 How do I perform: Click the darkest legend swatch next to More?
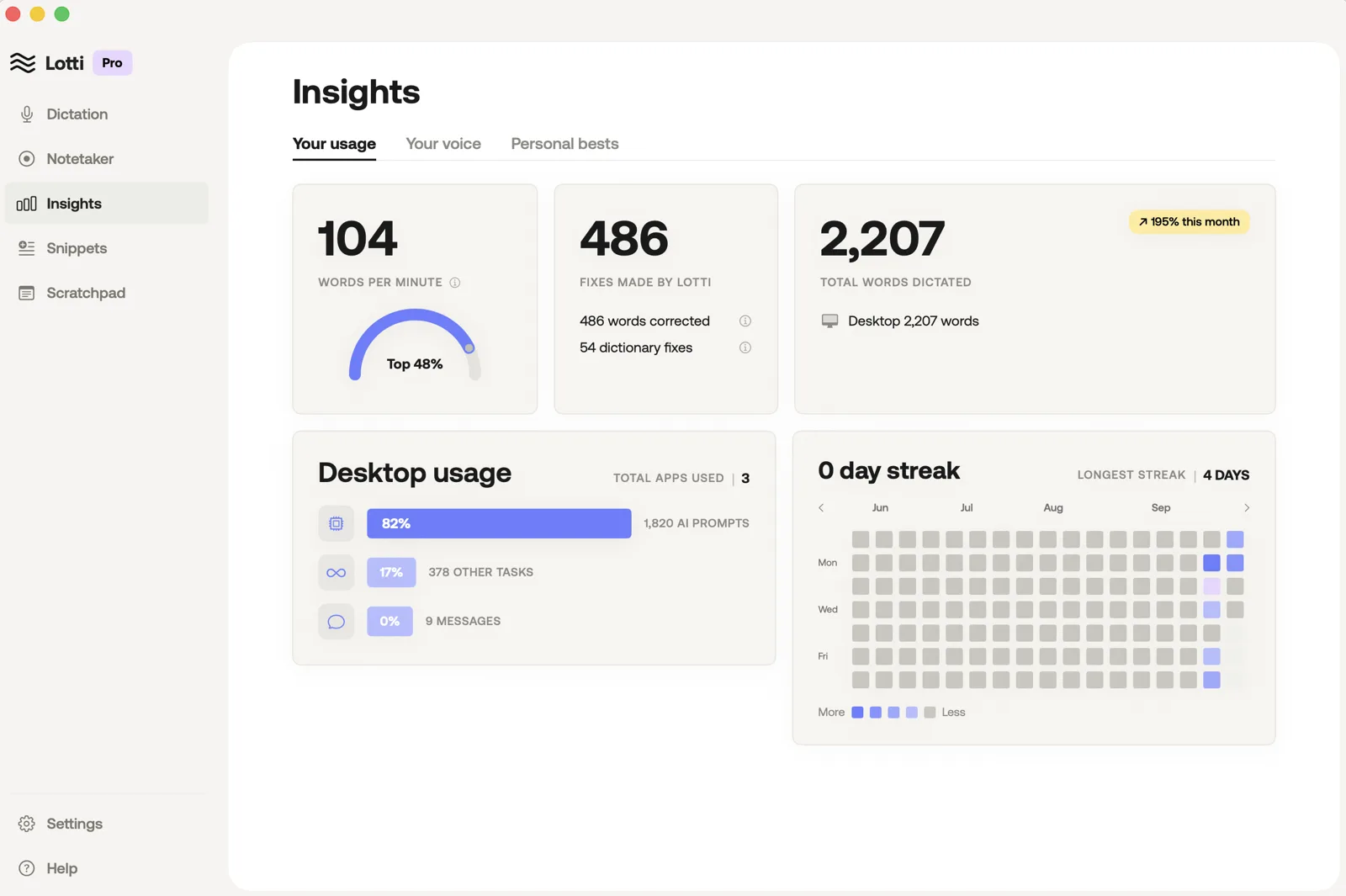tap(857, 713)
